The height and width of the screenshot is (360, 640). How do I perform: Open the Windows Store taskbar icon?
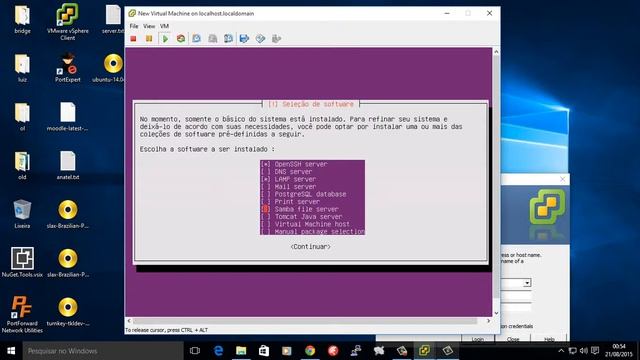pos(264,351)
